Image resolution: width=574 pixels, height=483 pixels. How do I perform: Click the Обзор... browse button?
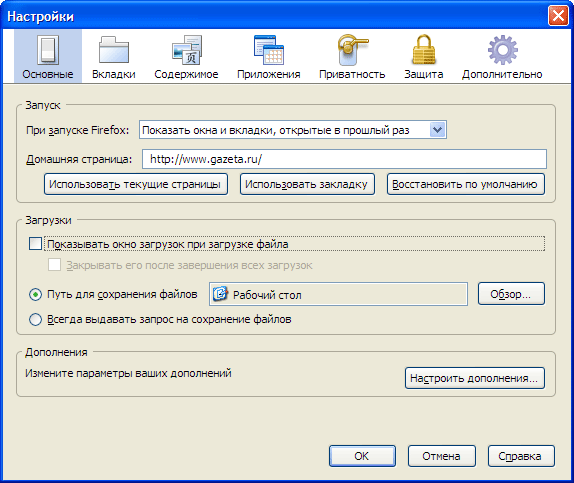coord(511,294)
